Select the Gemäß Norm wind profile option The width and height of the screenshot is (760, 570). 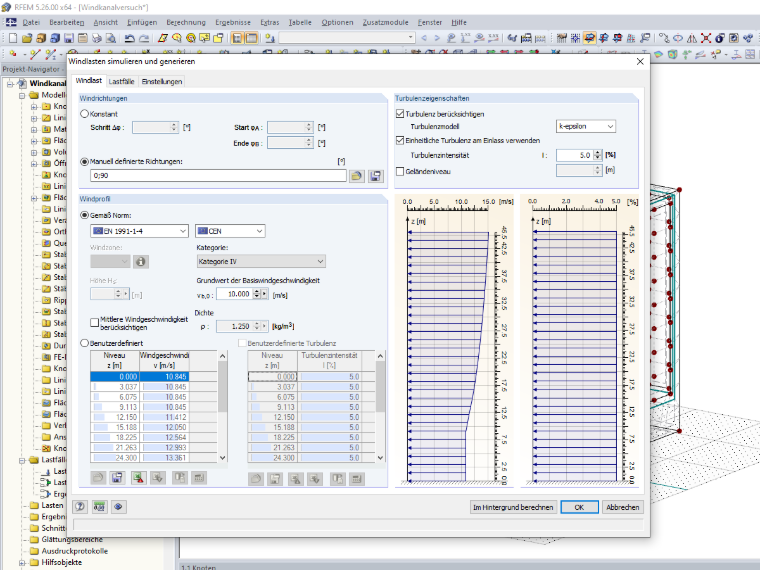(x=85, y=215)
